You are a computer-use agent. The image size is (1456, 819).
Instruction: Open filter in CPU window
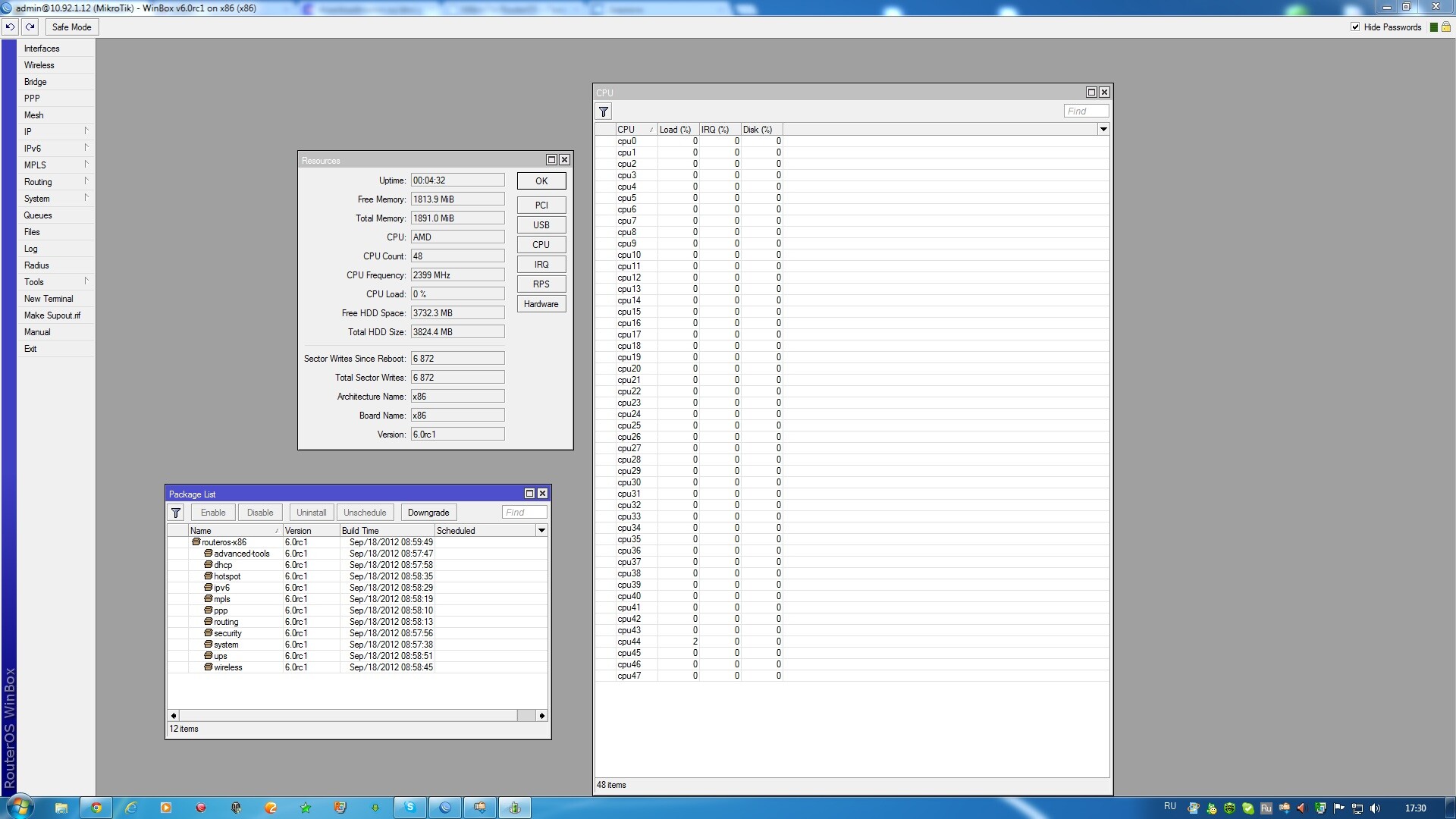(x=604, y=111)
